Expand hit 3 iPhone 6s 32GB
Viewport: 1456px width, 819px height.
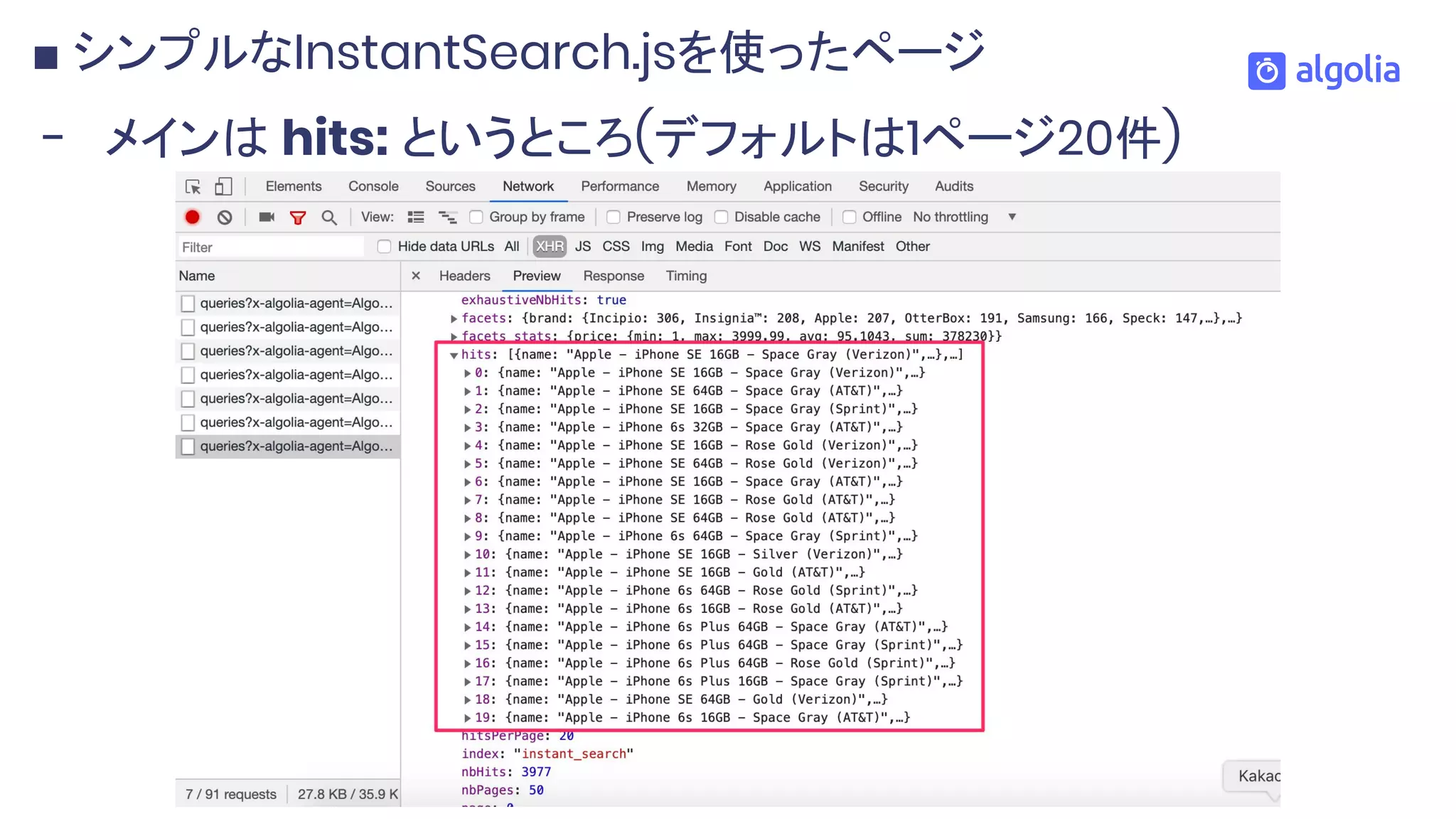(467, 427)
